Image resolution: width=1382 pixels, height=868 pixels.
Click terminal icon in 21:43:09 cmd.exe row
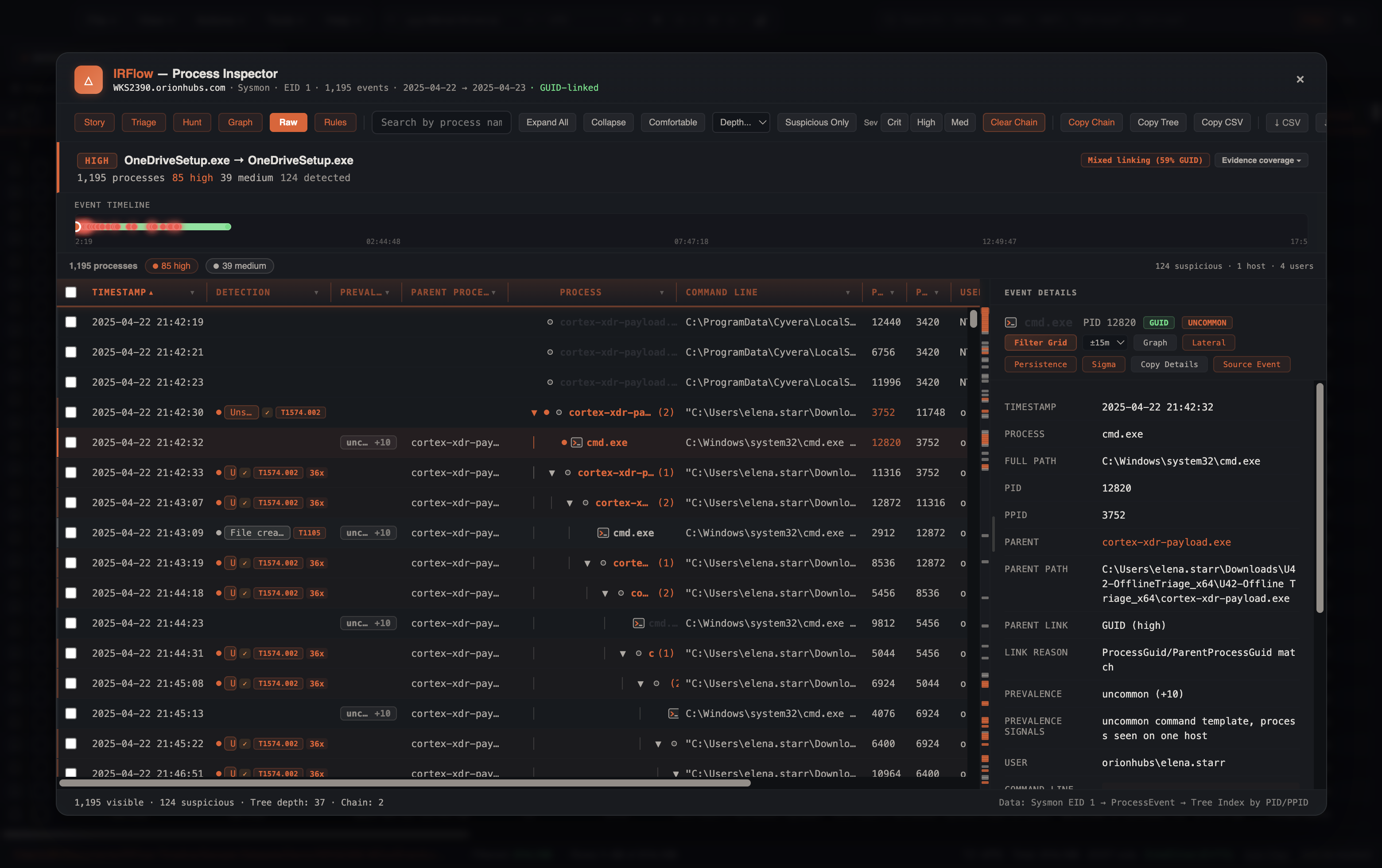603,532
